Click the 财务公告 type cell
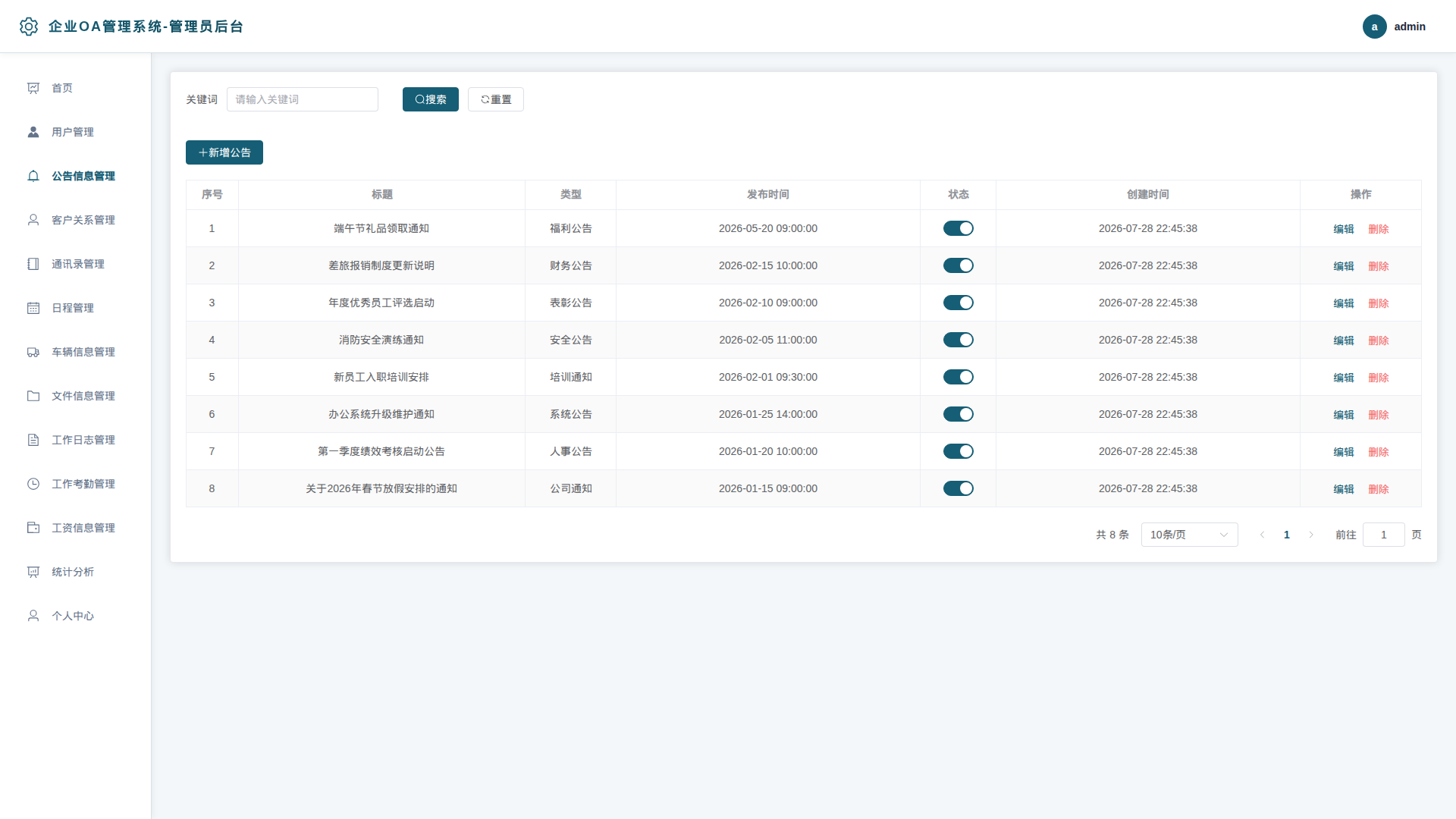The height and width of the screenshot is (819, 1456). click(570, 265)
